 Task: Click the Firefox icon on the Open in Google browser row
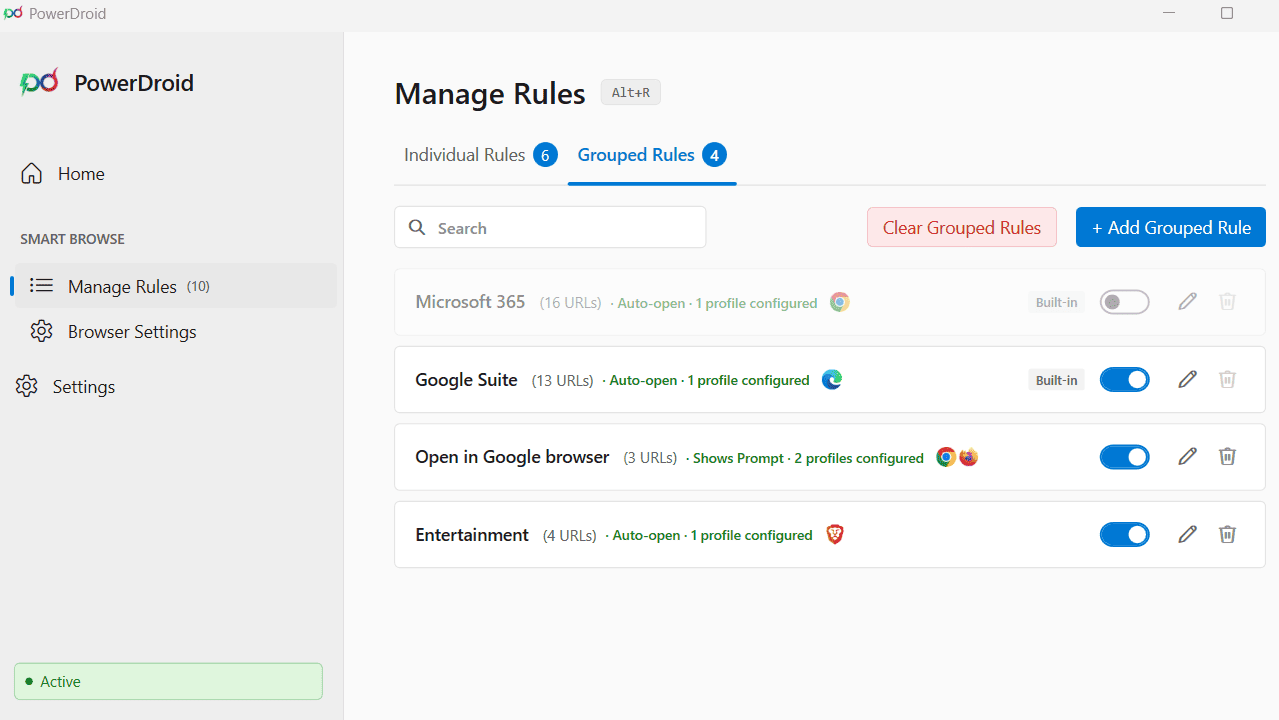[968, 457]
